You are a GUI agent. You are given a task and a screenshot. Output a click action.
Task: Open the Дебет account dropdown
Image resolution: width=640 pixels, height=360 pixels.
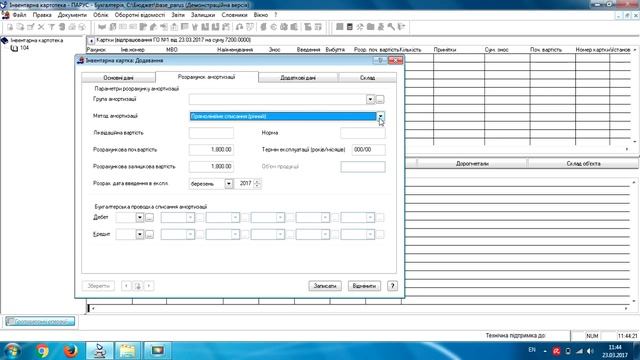click(140, 218)
